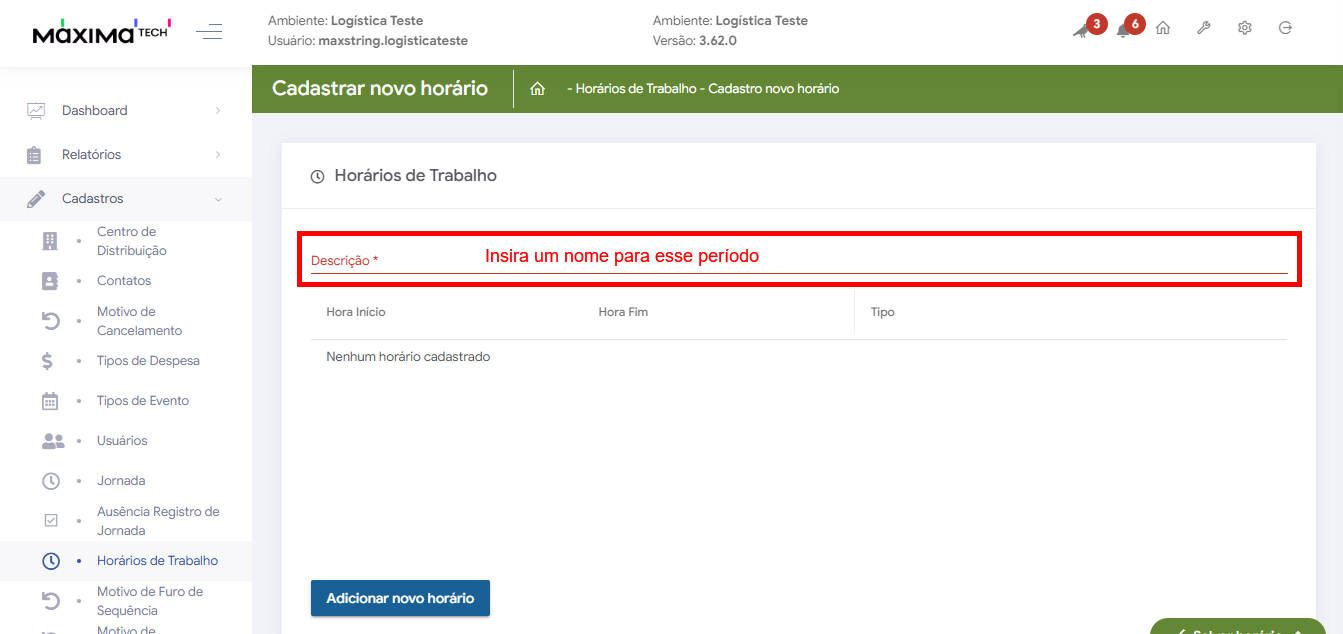Select Motivo de Furo de Sequência

coord(150,601)
